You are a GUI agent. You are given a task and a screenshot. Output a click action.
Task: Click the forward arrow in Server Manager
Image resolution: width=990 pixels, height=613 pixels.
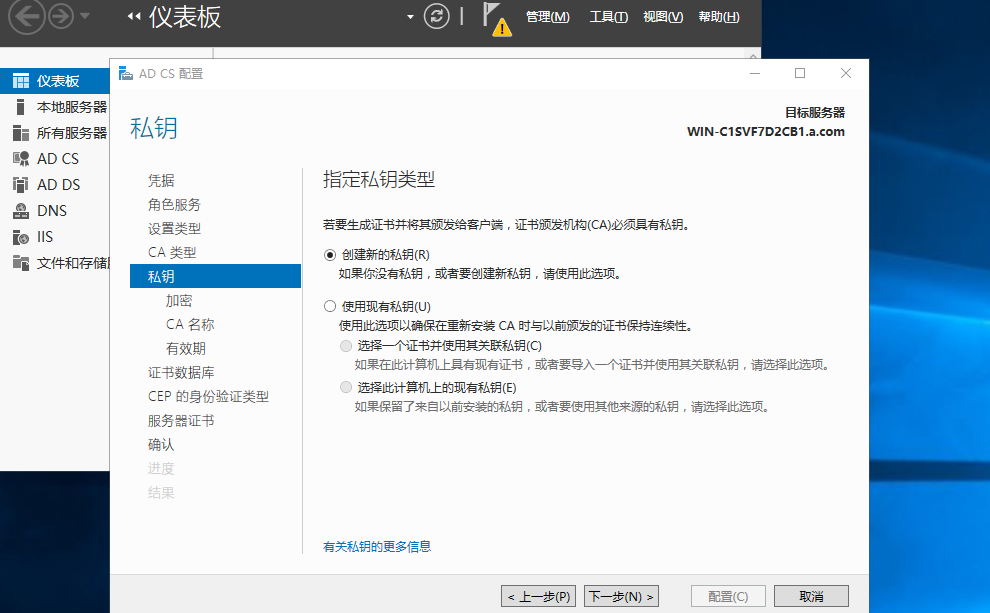pos(61,16)
